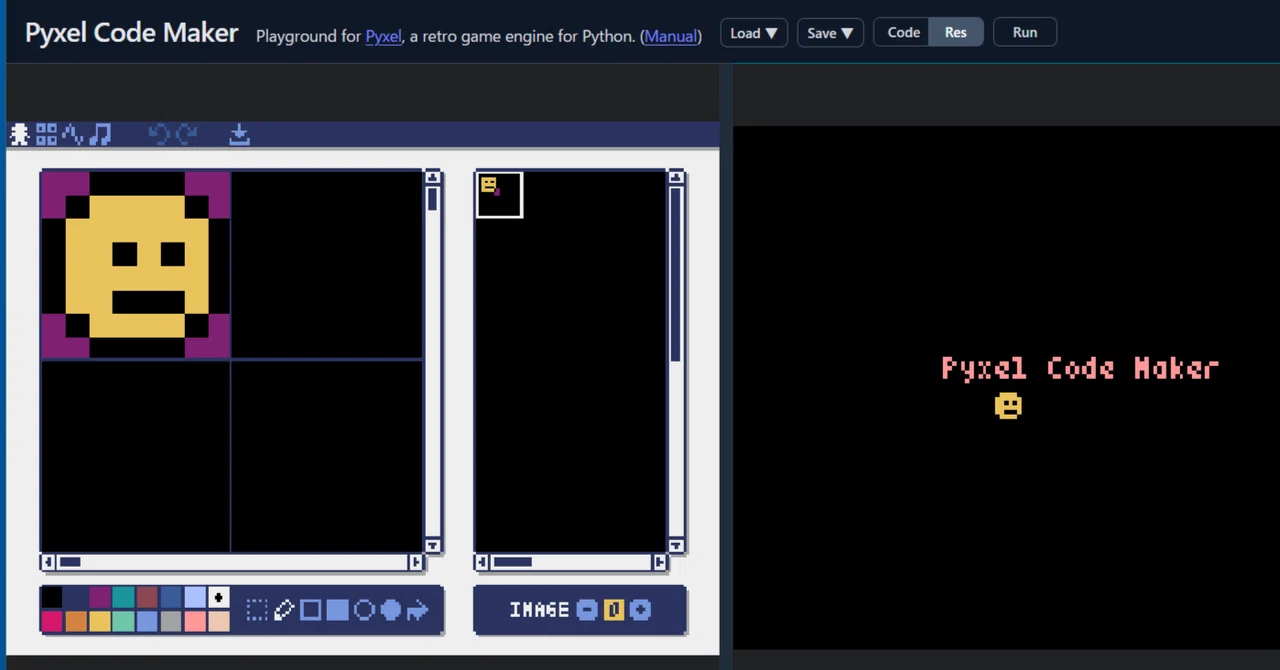The image size is (1280, 670).
Task: Switch to Code view
Action: (x=902, y=32)
